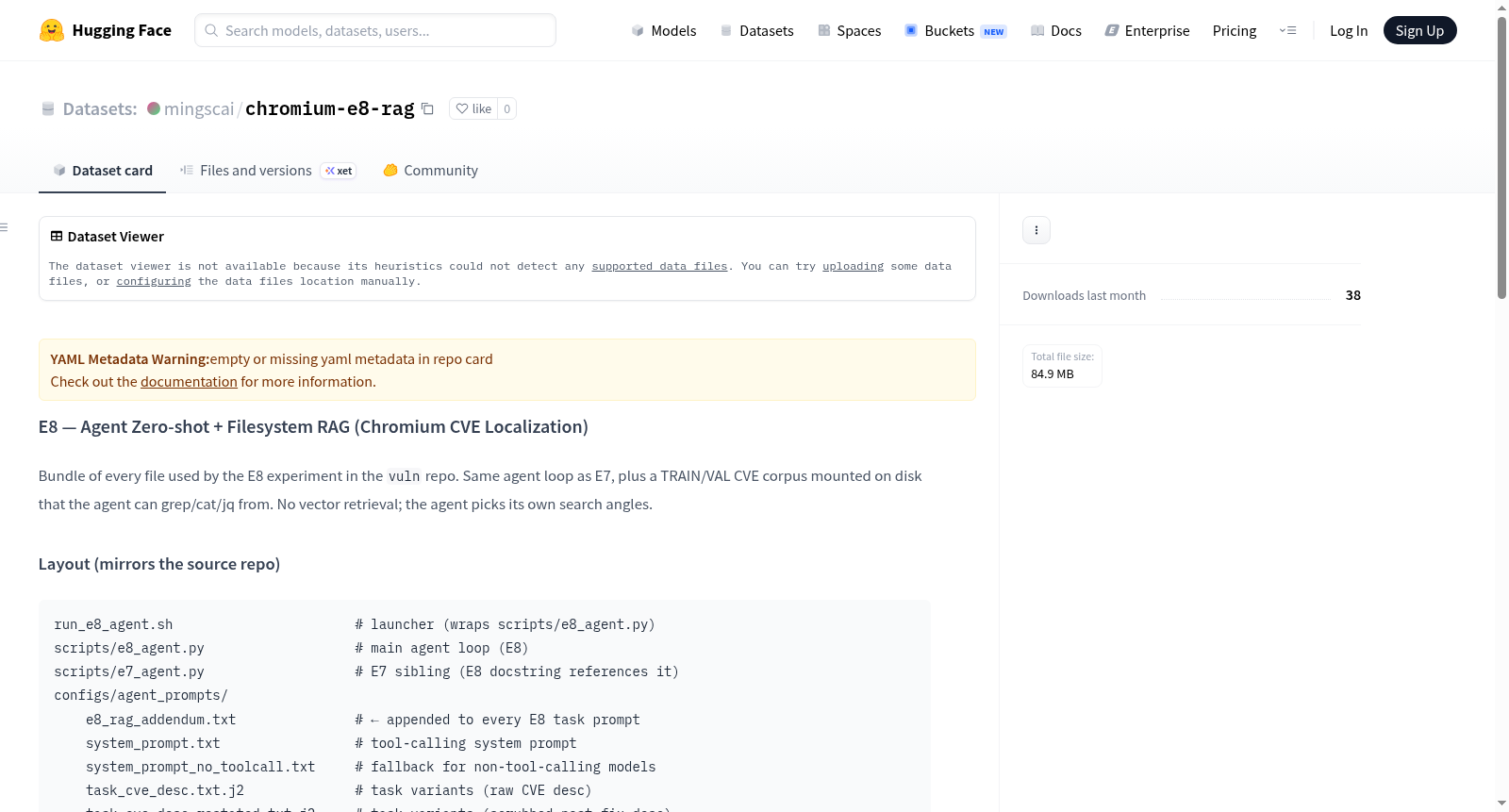Click the downloads count 38
This screenshot has height=812, width=1509.
tap(1353, 295)
